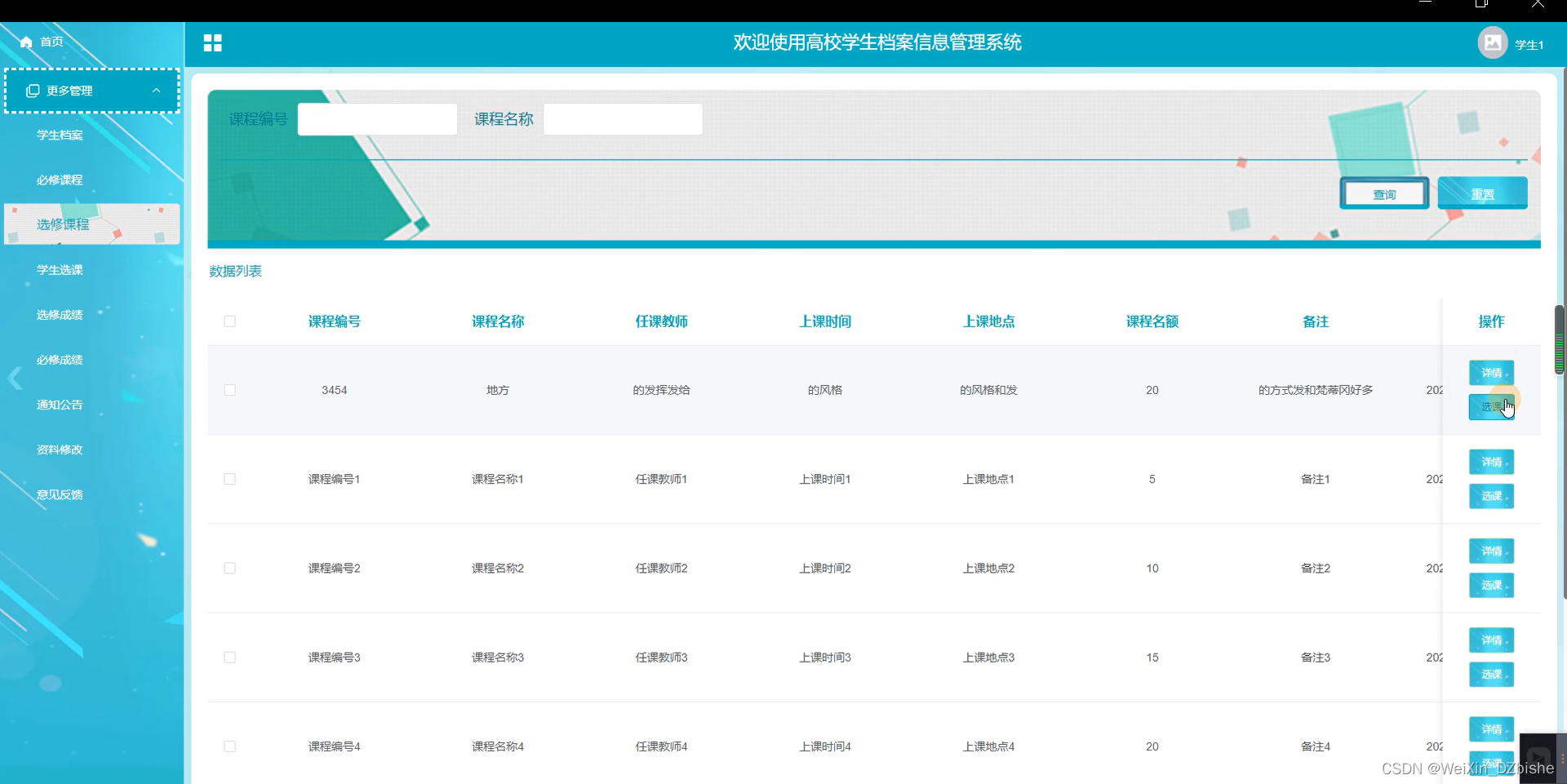Open 必修成绩 in the sidebar
1567x784 pixels.
tap(60, 360)
